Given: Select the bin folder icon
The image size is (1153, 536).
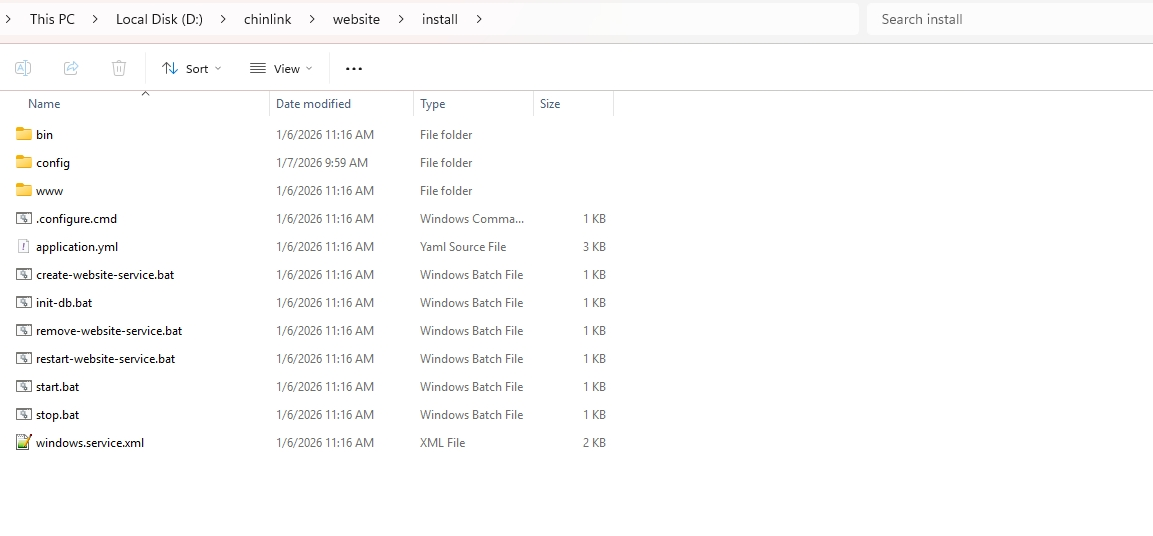Looking at the screenshot, I should tap(24, 134).
